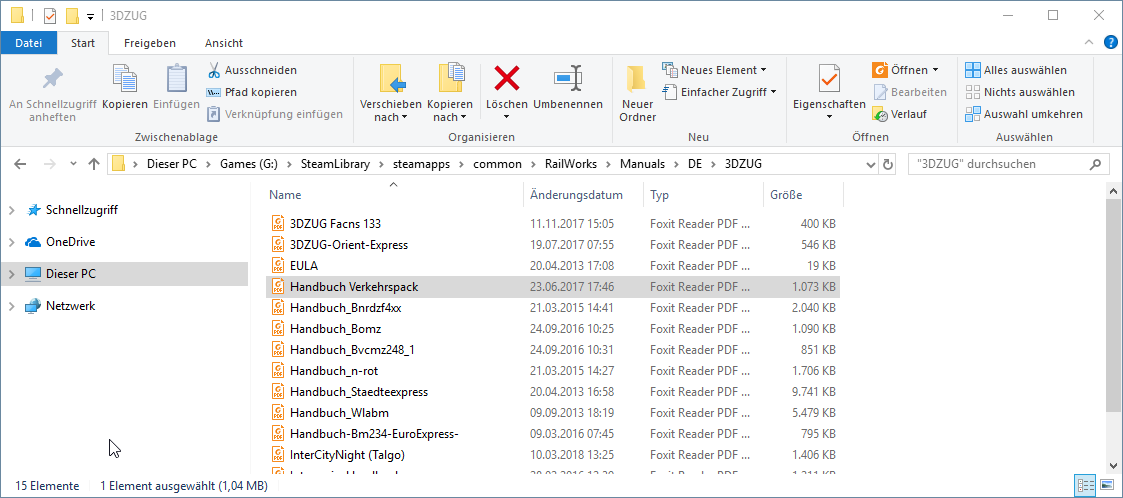Image resolution: width=1123 pixels, height=498 pixels.
Task: Click the PDF icon of Handbuch_Staedteexpress
Action: coord(279,391)
